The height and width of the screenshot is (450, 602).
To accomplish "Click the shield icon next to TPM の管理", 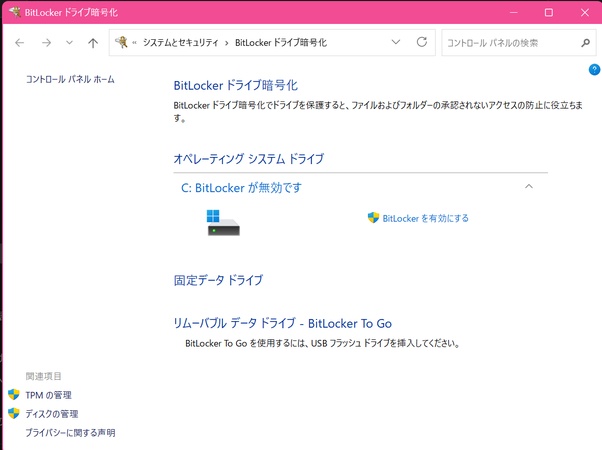I will point(14,394).
